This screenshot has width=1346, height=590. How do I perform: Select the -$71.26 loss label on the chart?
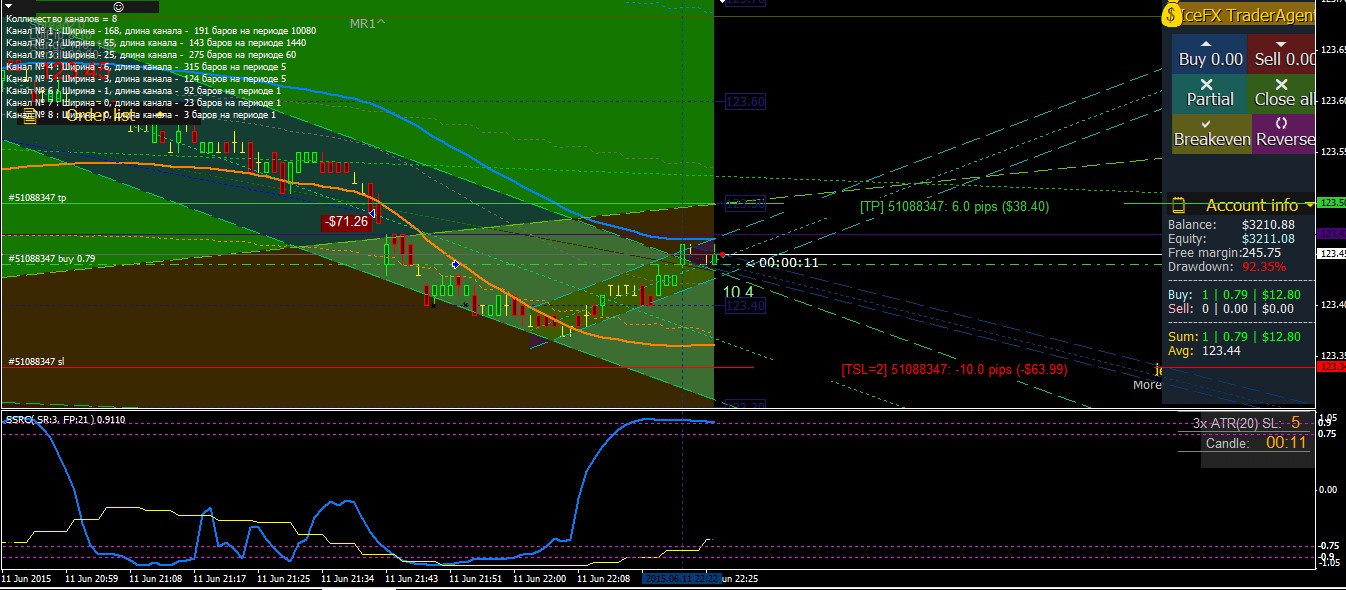(x=346, y=221)
